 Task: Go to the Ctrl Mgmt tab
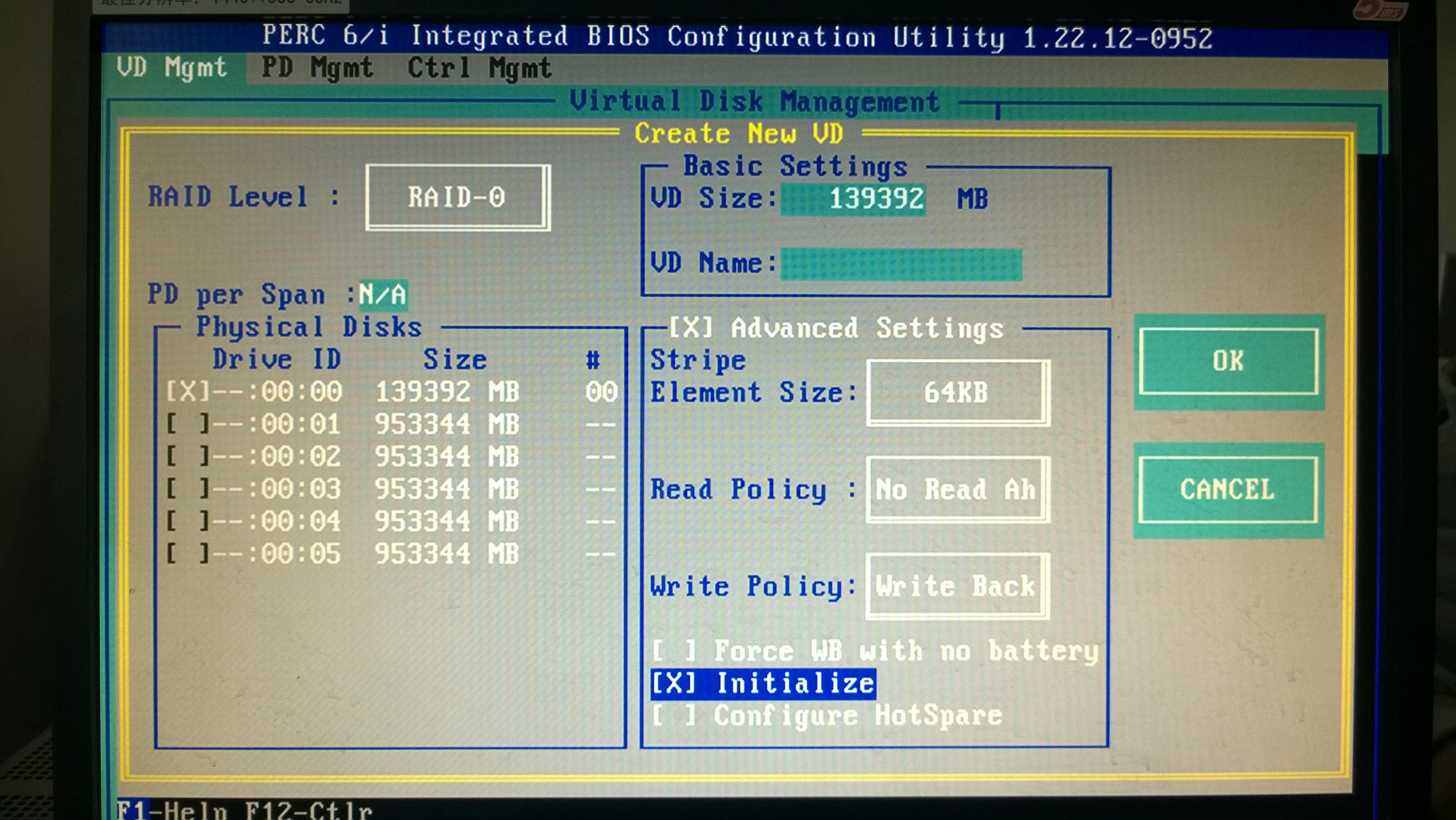479,68
